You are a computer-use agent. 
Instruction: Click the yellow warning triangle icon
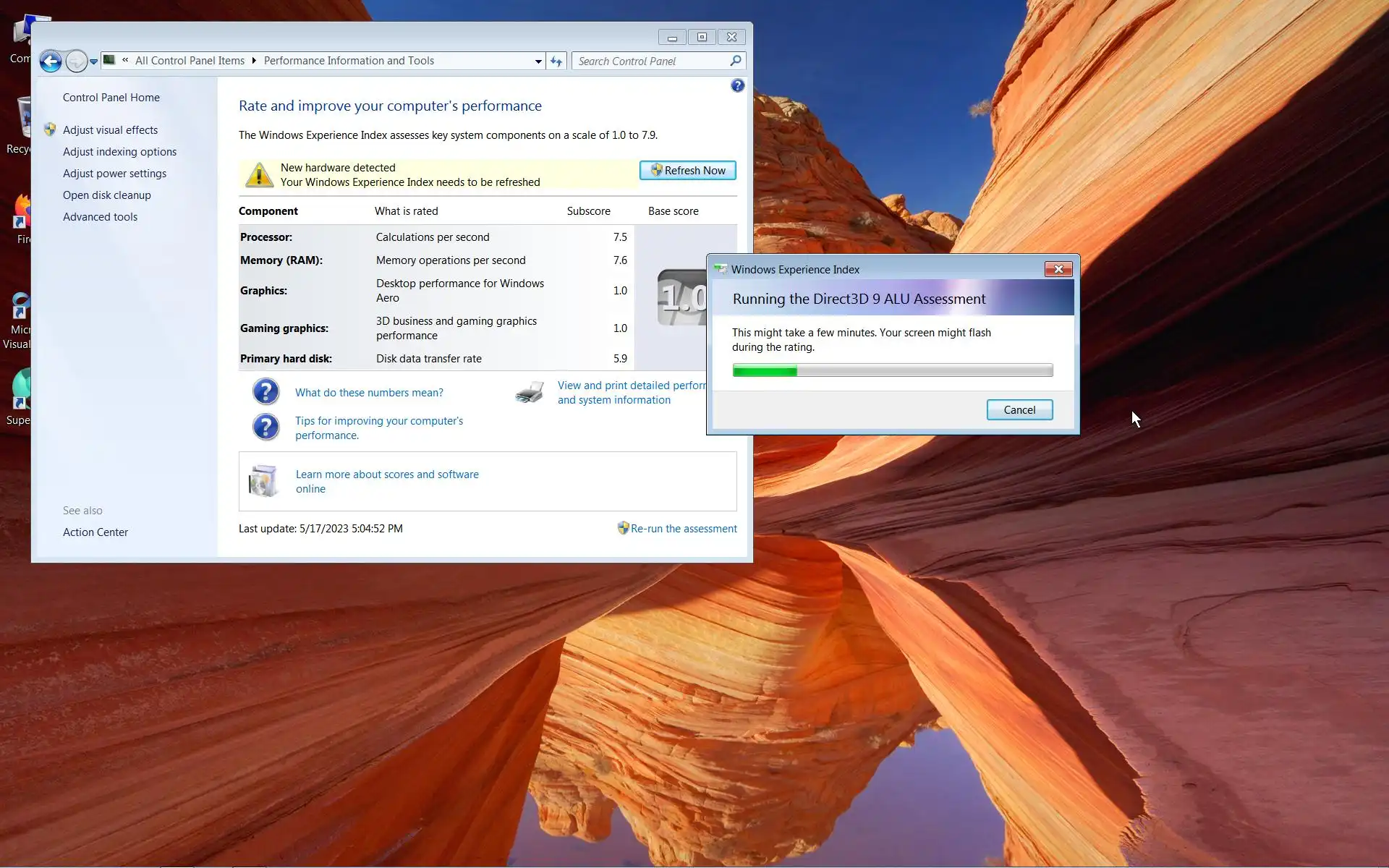(x=259, y=175)
